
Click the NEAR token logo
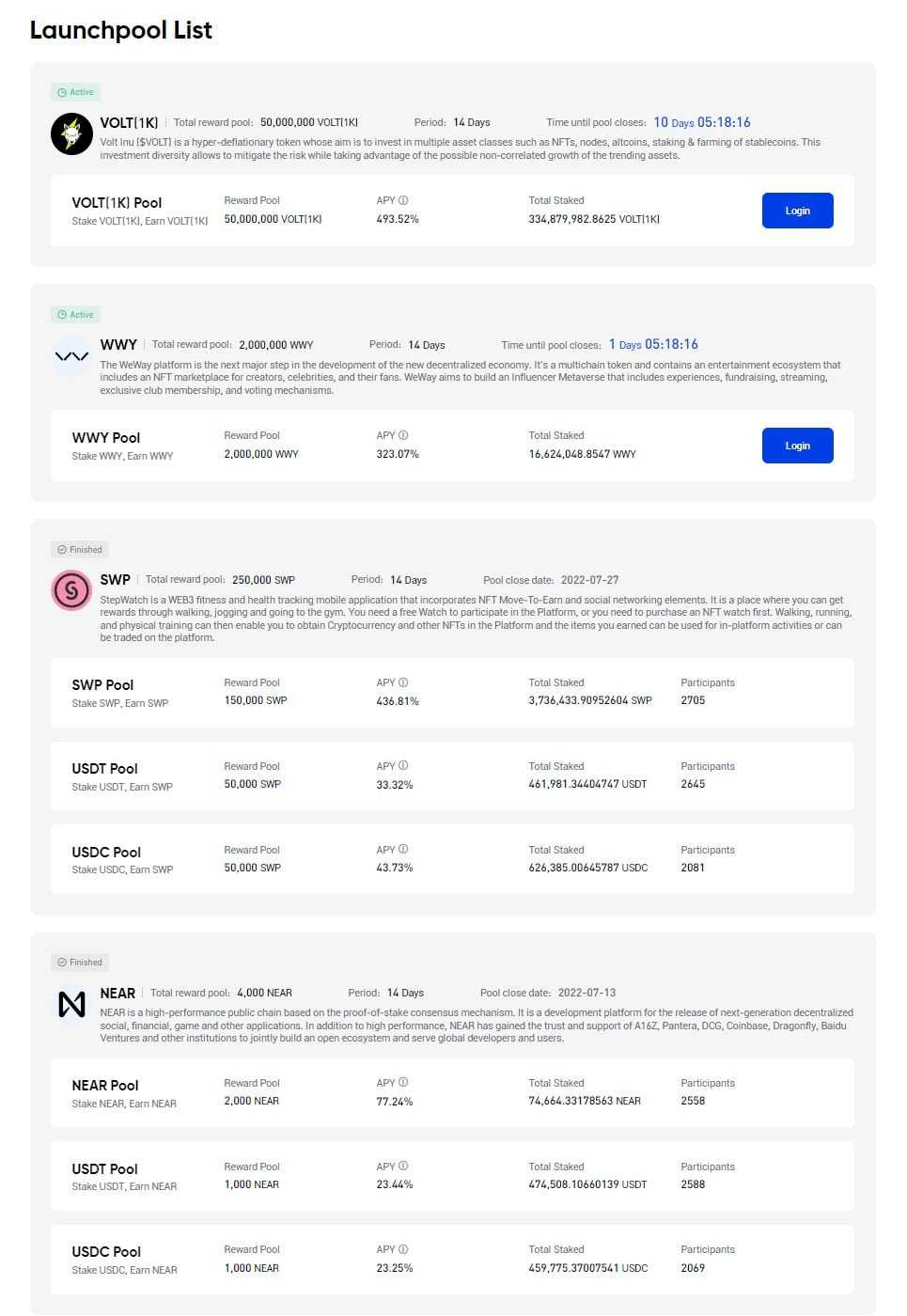[71, 1004]
